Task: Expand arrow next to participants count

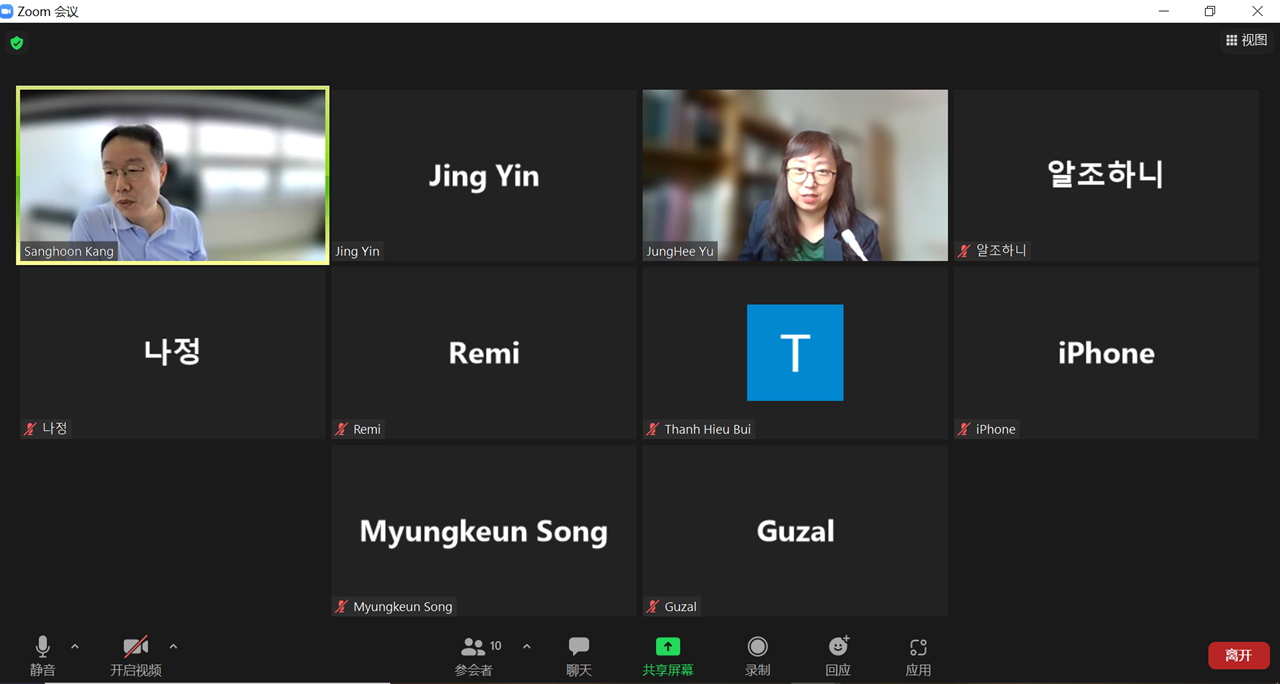Action: pyautogui.click(x=527, y=647)
